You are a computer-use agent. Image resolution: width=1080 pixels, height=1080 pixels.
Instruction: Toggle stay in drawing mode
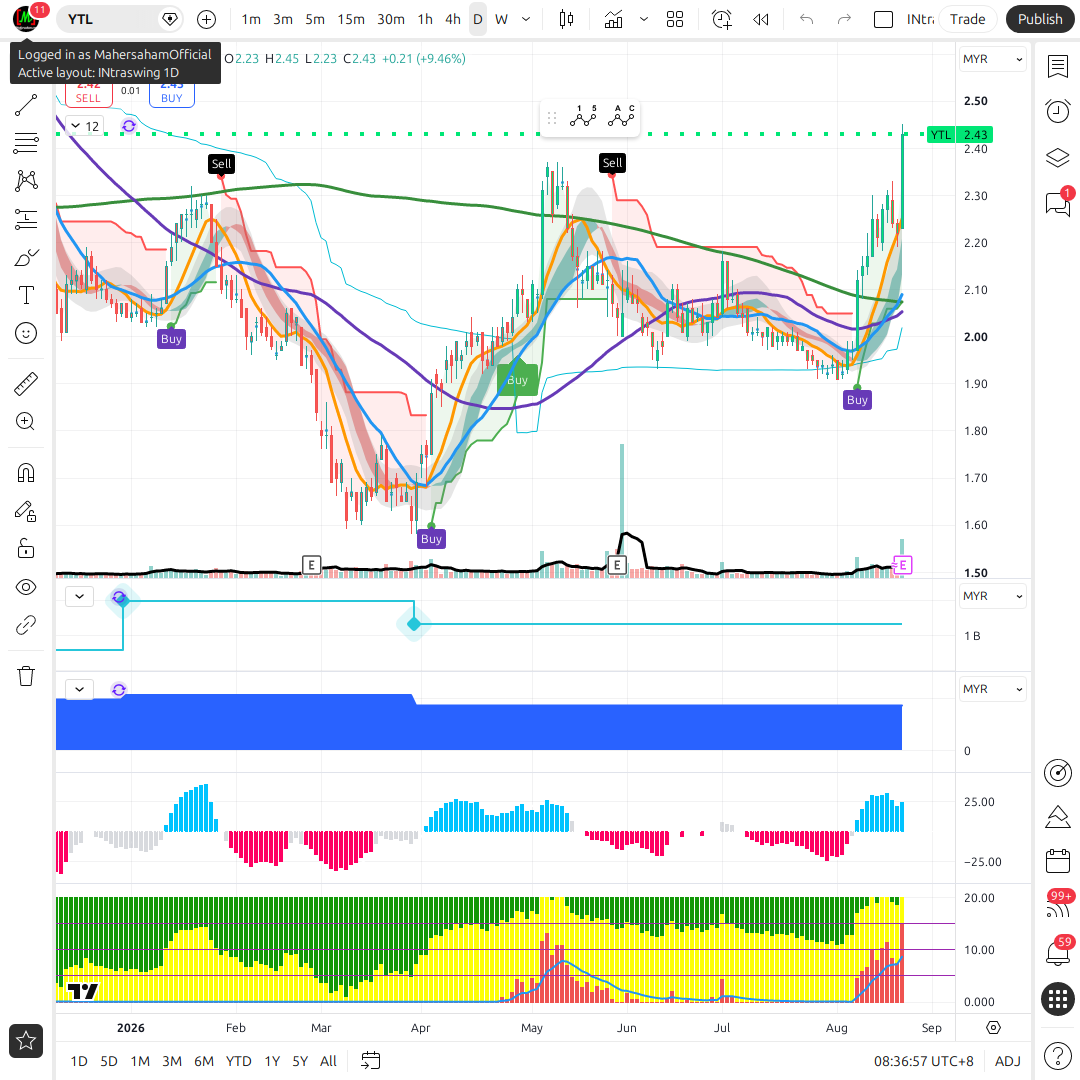[x=26, y=511]
